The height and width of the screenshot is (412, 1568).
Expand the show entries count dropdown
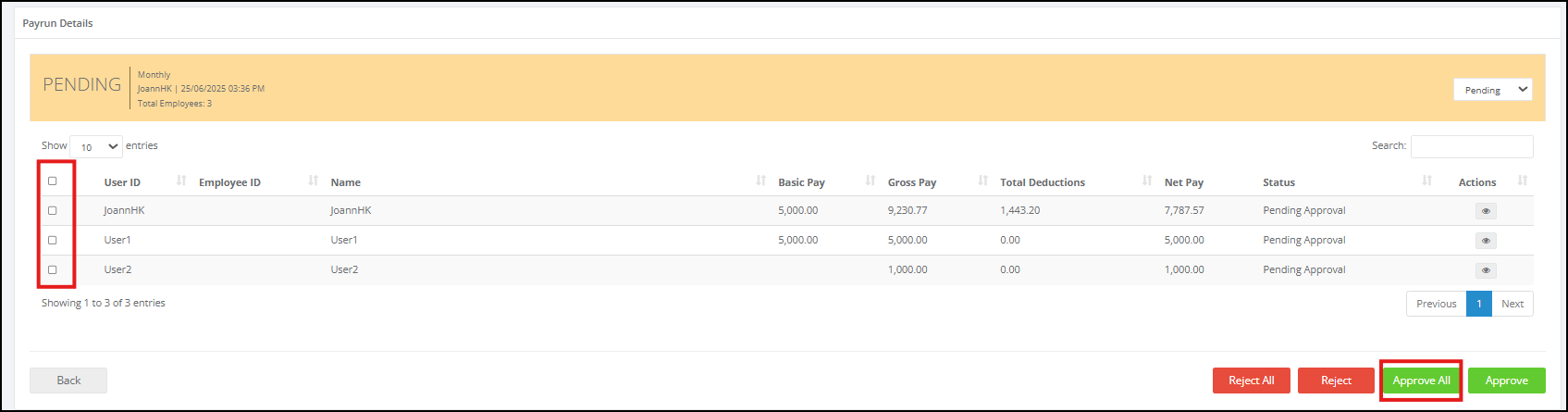[x=96, y=146]
